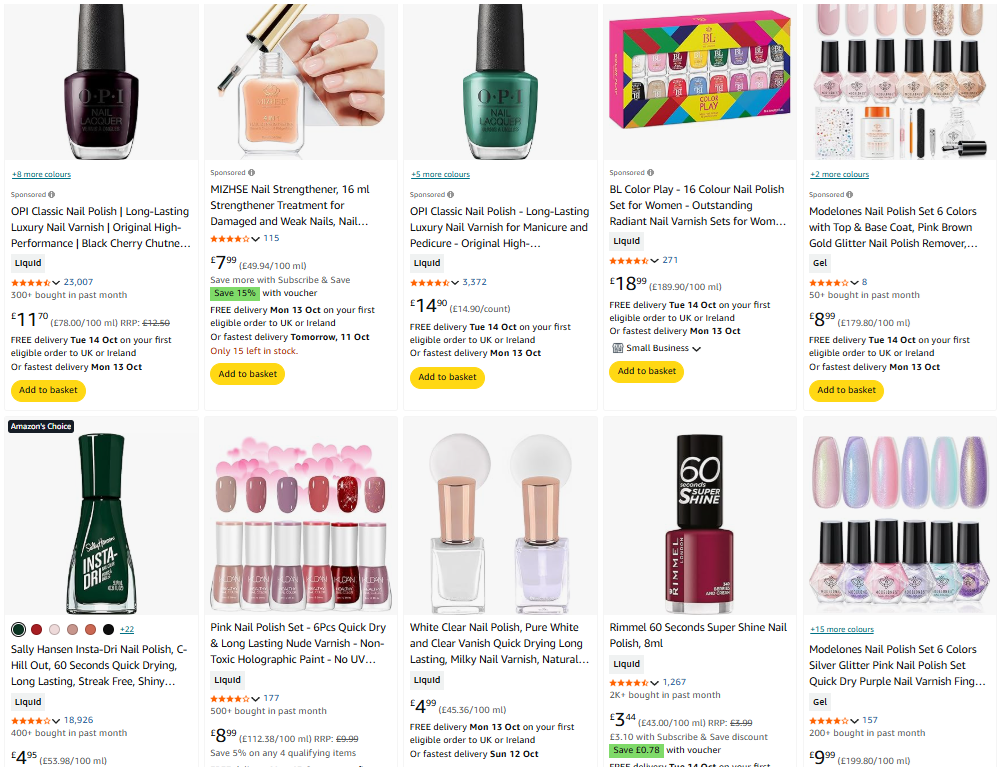The height and width of the screenshot is (771, 1003).
Task: Expand rating breakdown chevron next to 115 reviews
Action: (256, 239)
